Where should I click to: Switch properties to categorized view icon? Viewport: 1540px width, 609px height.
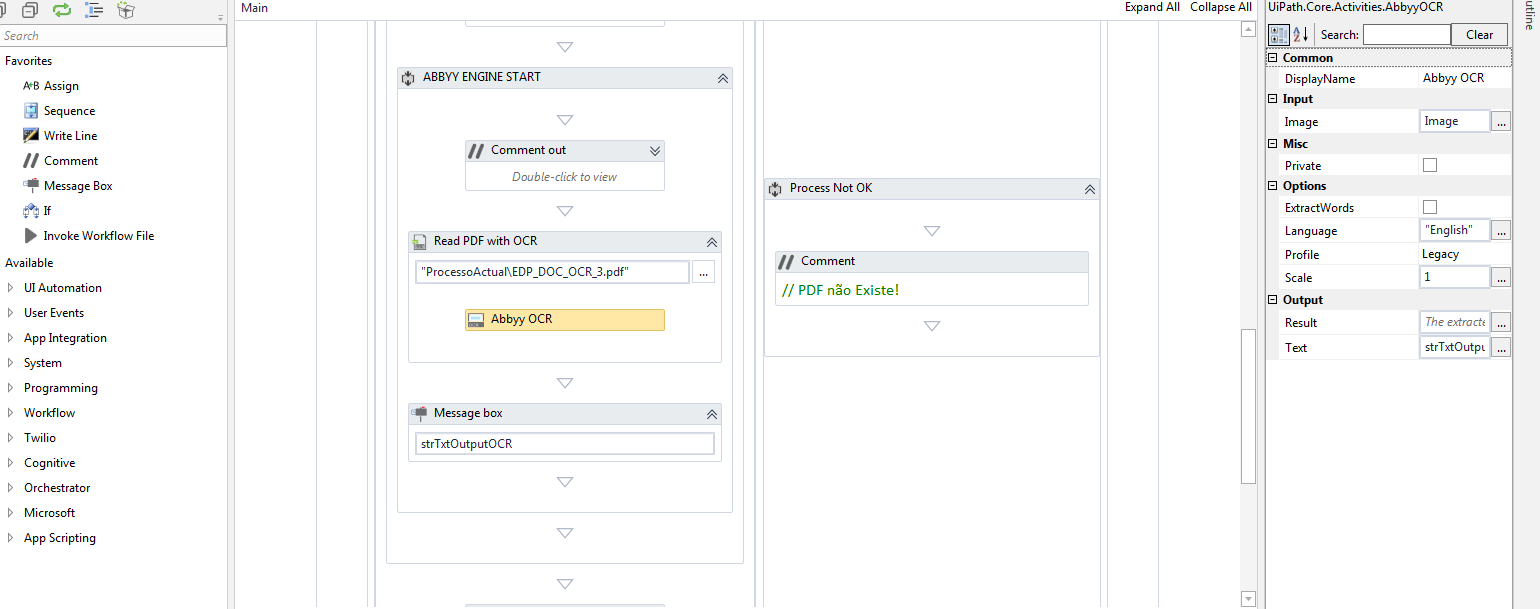[x=1278, y=35]
